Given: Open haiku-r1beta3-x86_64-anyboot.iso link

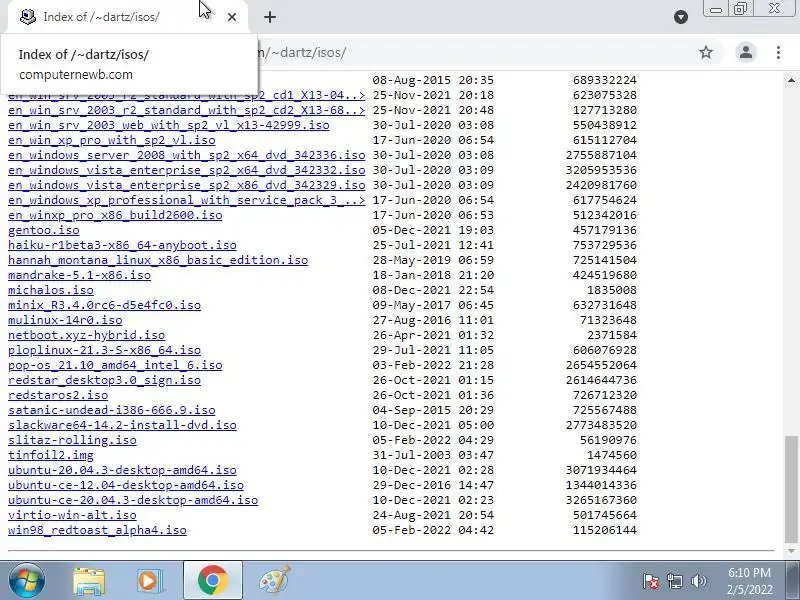Looking at the screenshot, I should pos(122,245).
